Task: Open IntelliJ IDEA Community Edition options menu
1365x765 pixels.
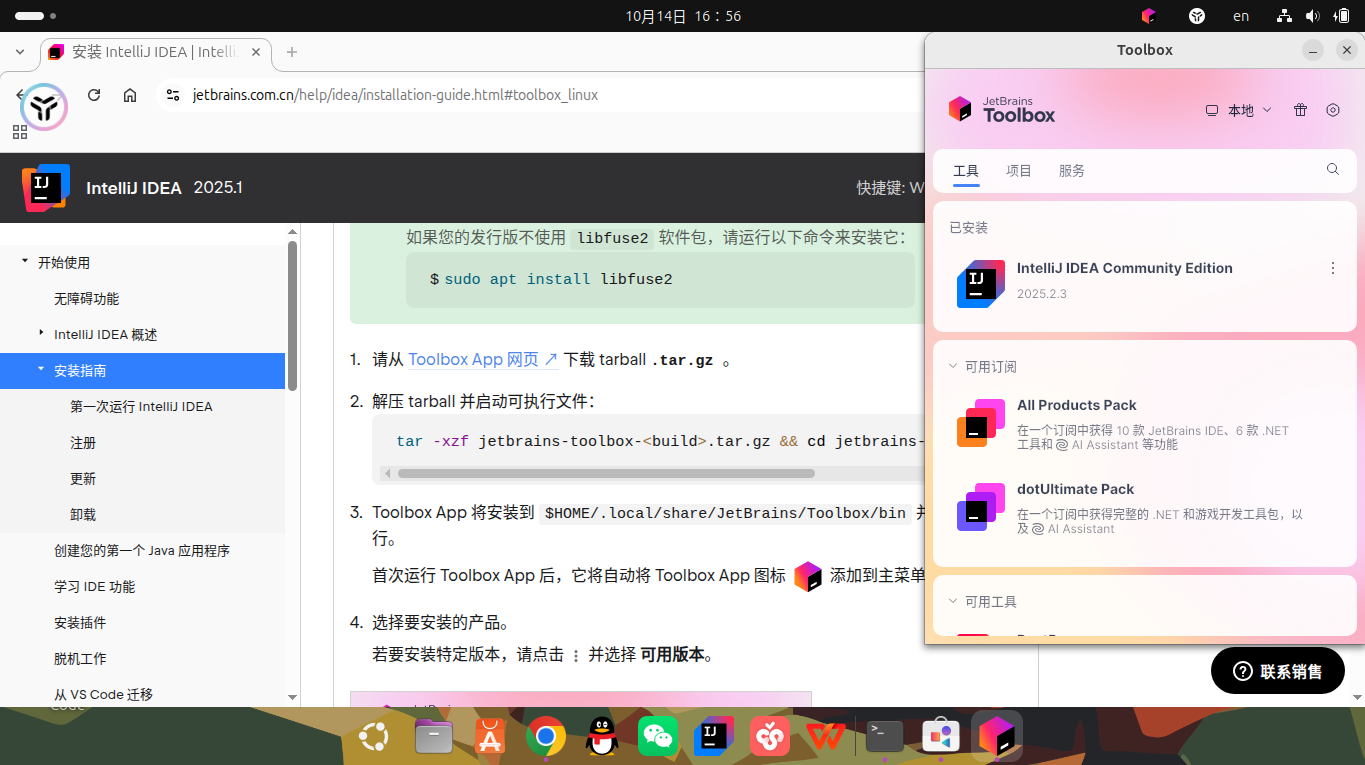Action: tap(1333, 268)
